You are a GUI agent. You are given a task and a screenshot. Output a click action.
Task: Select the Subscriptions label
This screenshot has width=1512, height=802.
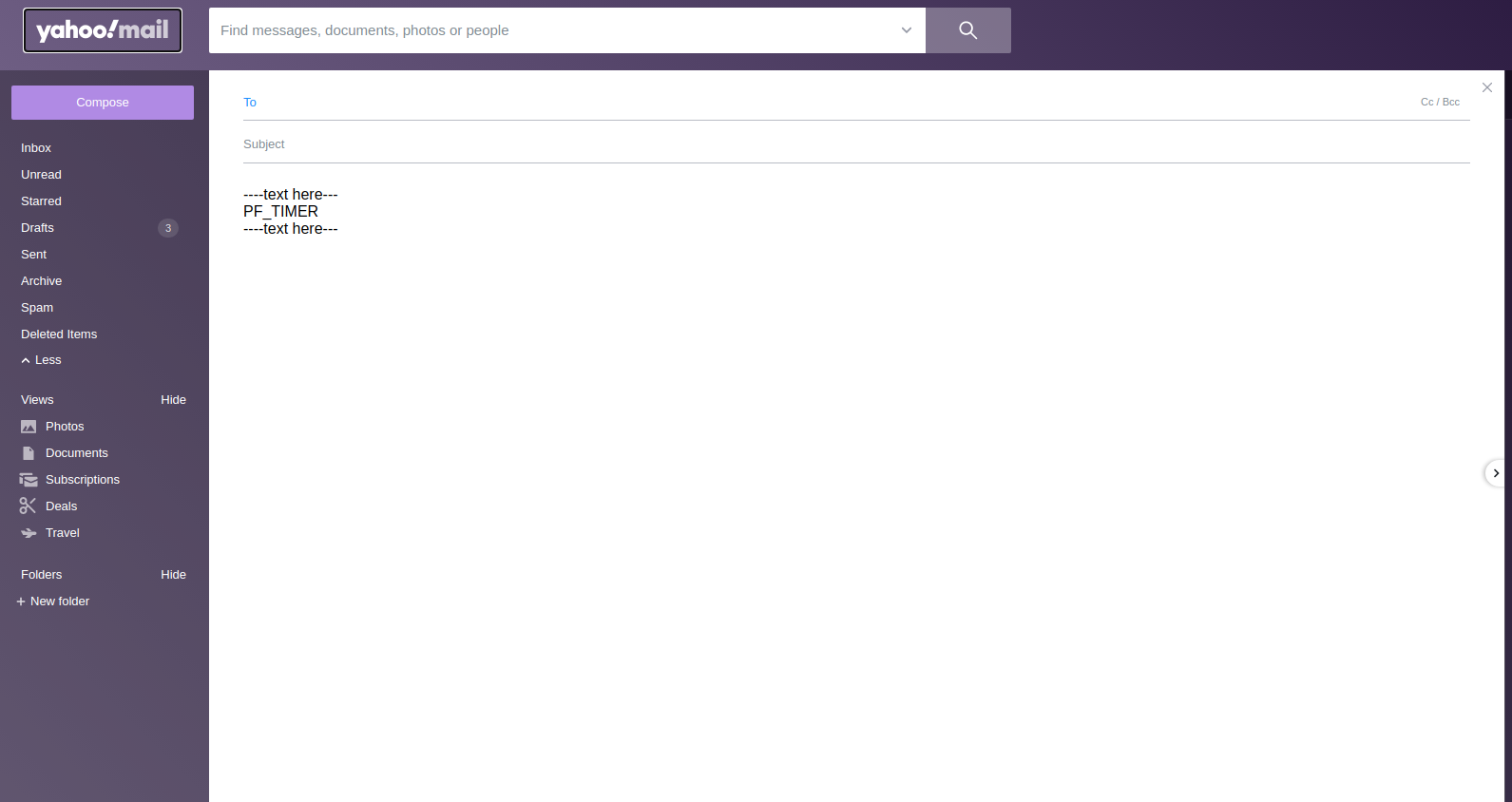click(83, 480)
